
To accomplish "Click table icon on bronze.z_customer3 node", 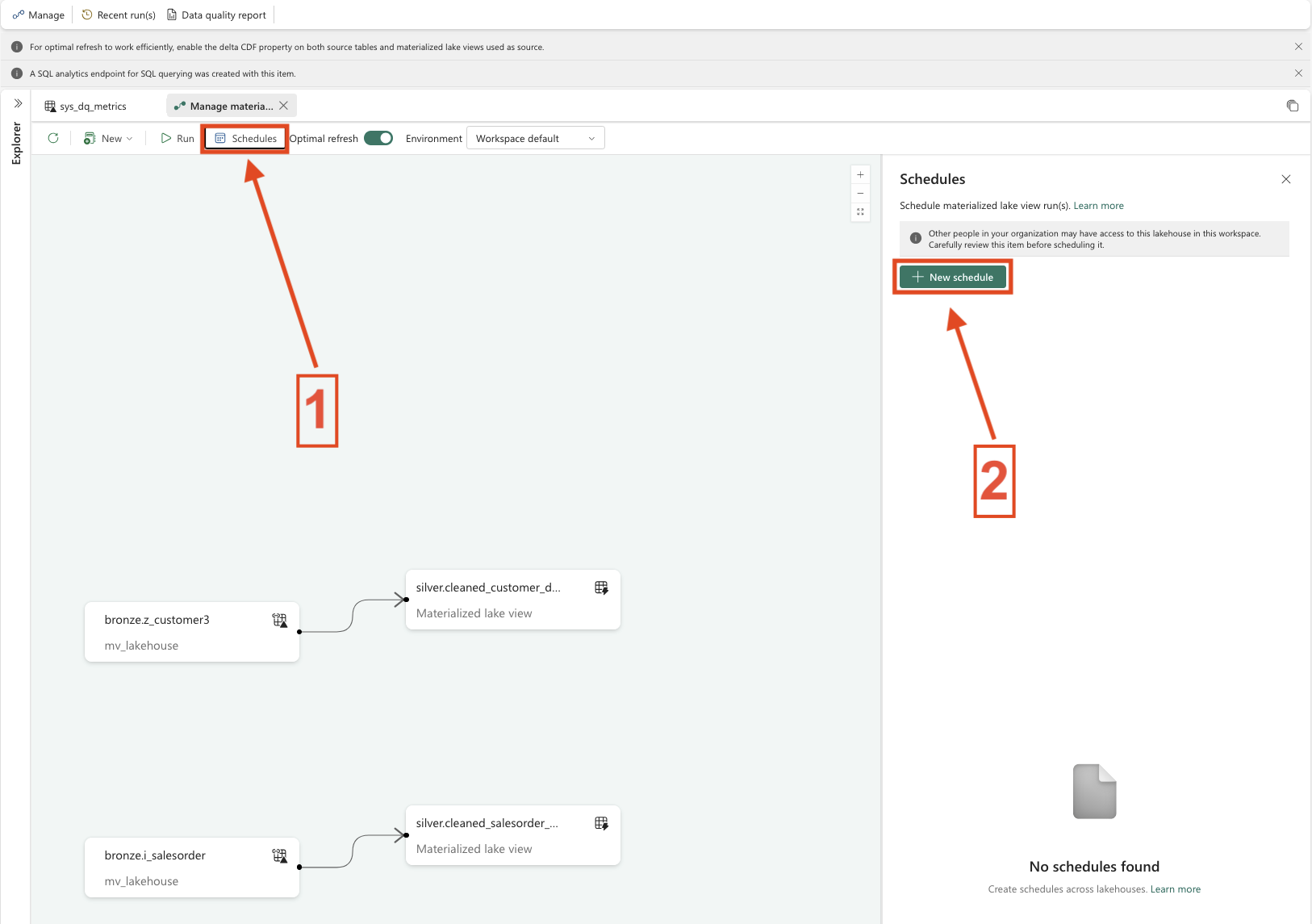I will (x=279, y=620).
